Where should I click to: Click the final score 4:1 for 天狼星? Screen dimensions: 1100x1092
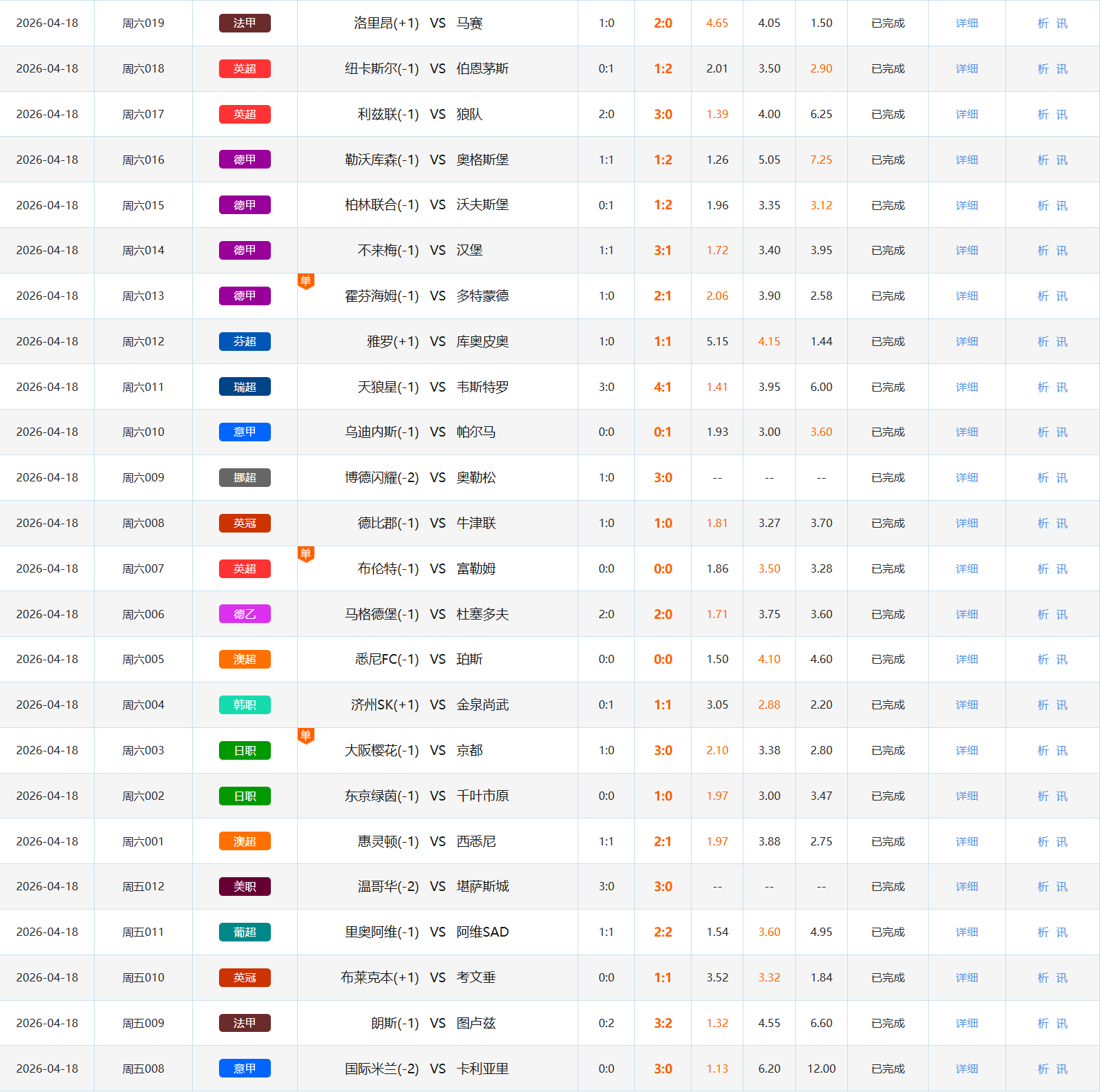coord(662,387)
